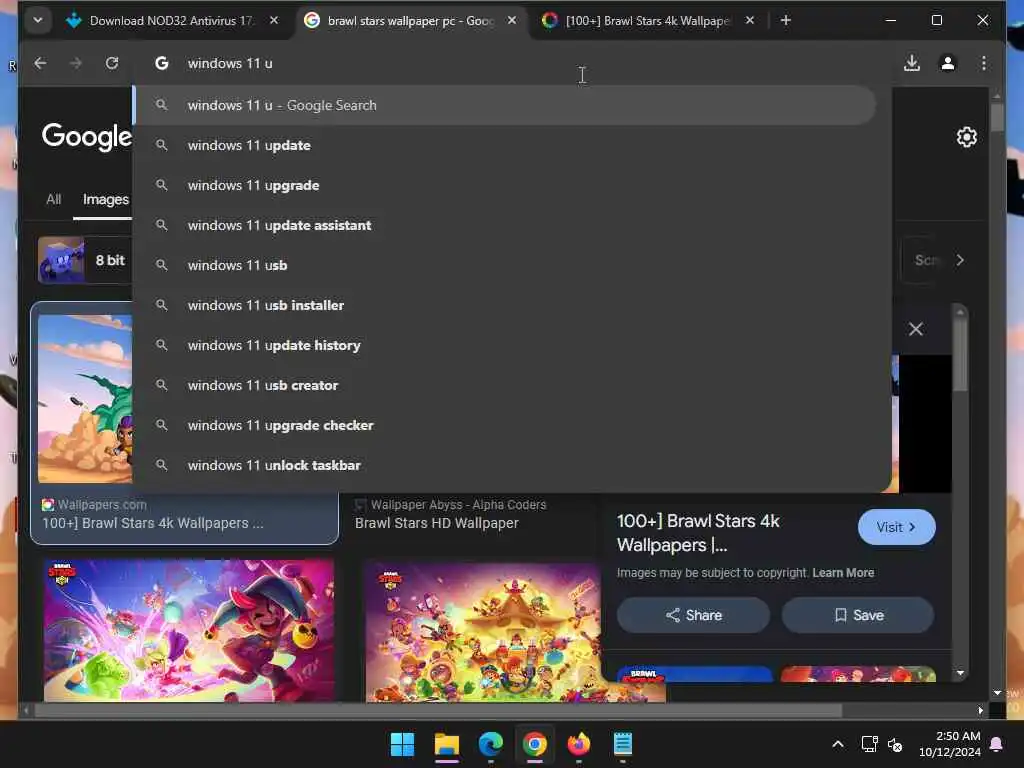Viewport: 1024px width, 768px height.
Task: Save the image with Save button
Action: [858, 615]
